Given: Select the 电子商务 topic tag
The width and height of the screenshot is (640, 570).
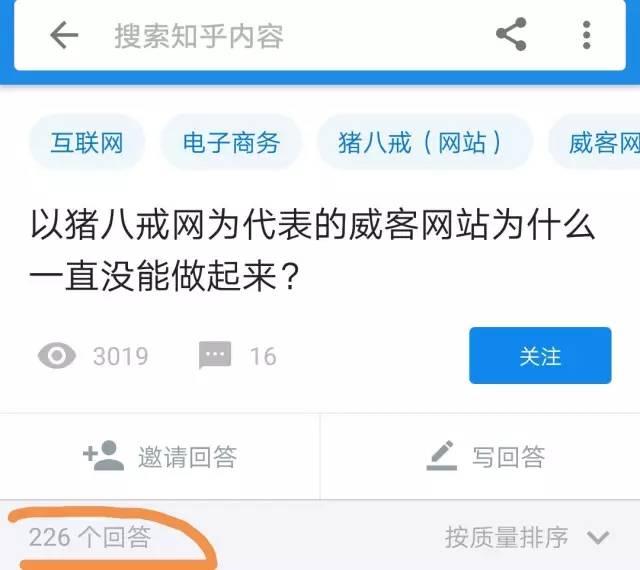Looking at the screenshot, I should [231, 142].
